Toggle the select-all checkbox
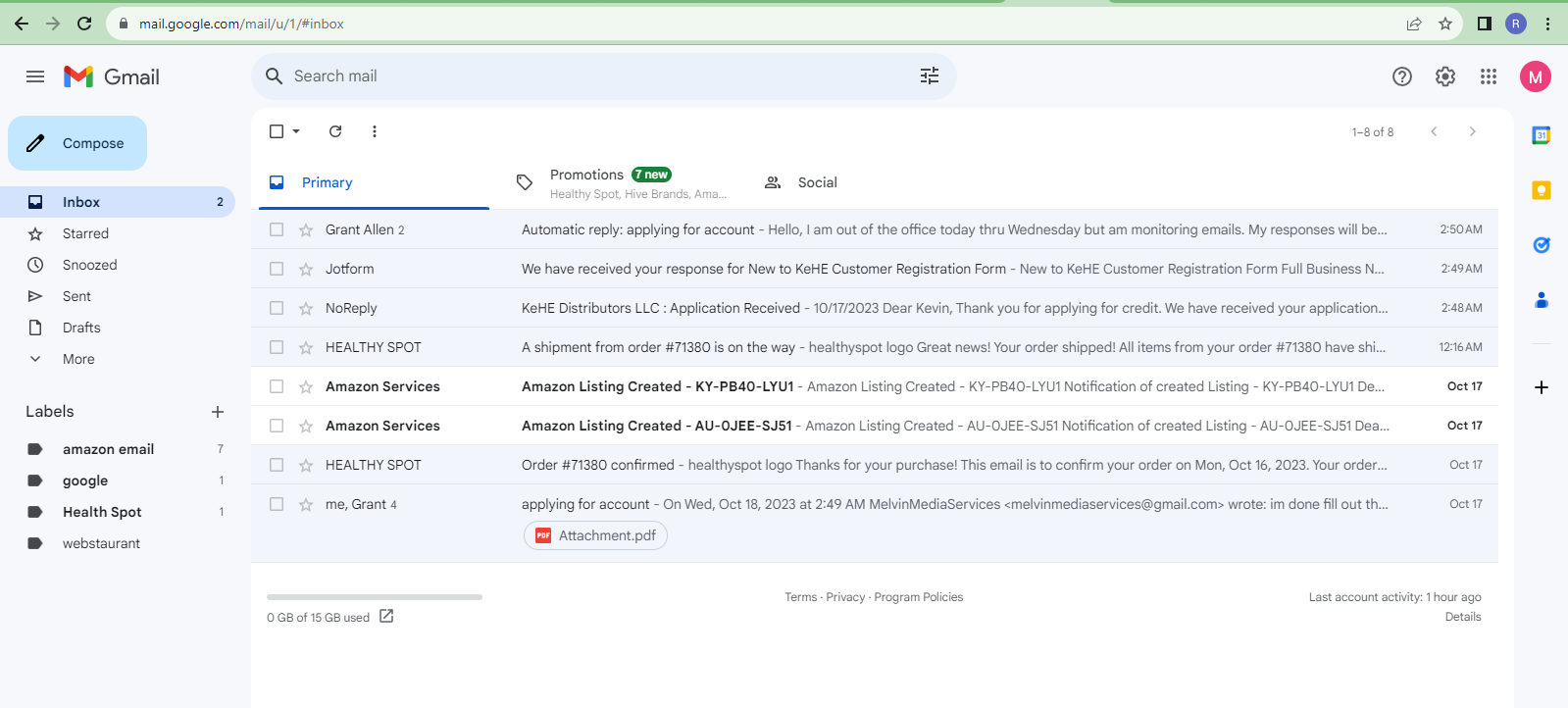The width and height of the screenshot is (1568, 708). tap(277, 131)
